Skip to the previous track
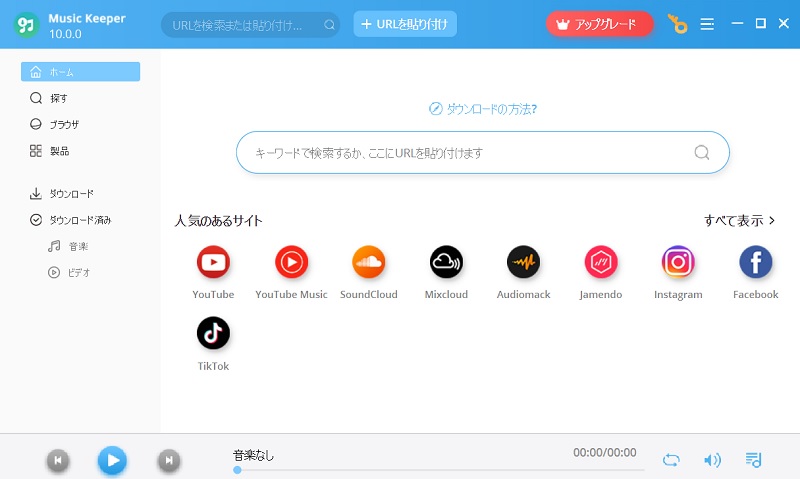800x479 pixels. pos(58,460)
